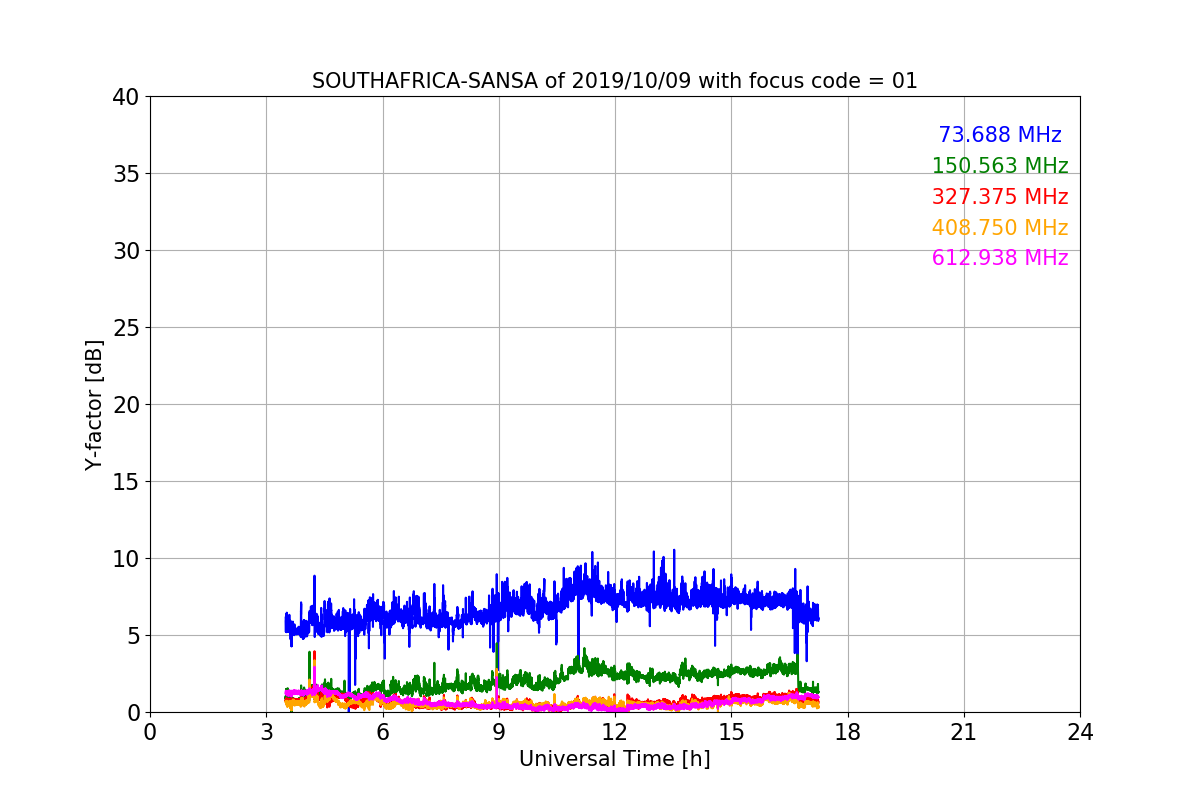The image size is (1200, 800).
Task: Click the Universal Time [h] axis label
Action: pyautogui.click(x=614, y=759)
